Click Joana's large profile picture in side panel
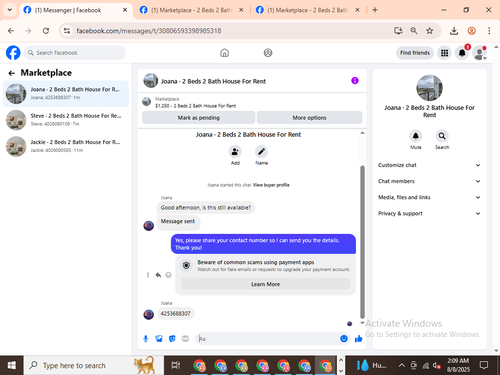Viewport: 500px width, 375px height. 429,88
